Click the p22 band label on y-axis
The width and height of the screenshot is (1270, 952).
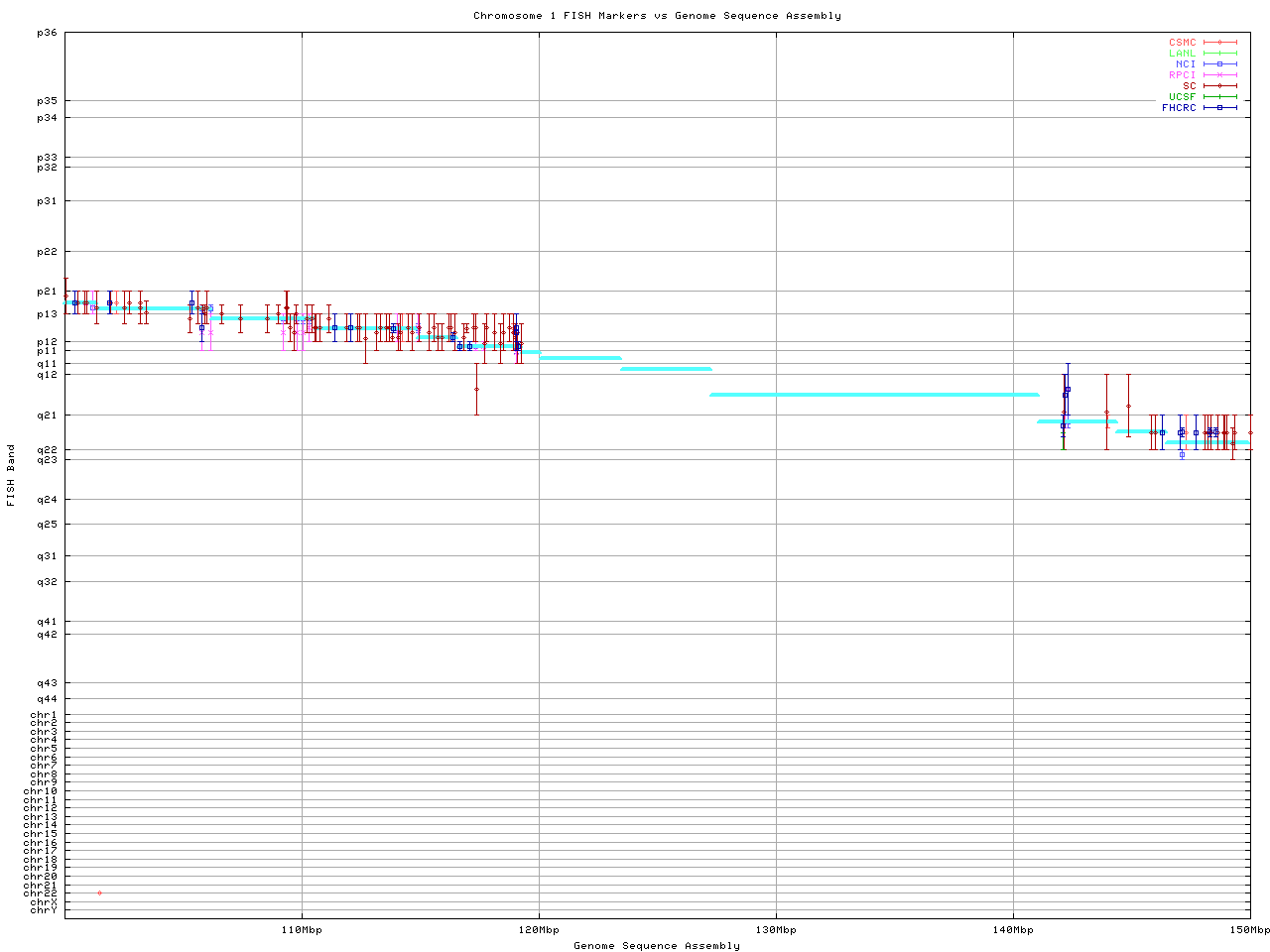coord(47,252)
